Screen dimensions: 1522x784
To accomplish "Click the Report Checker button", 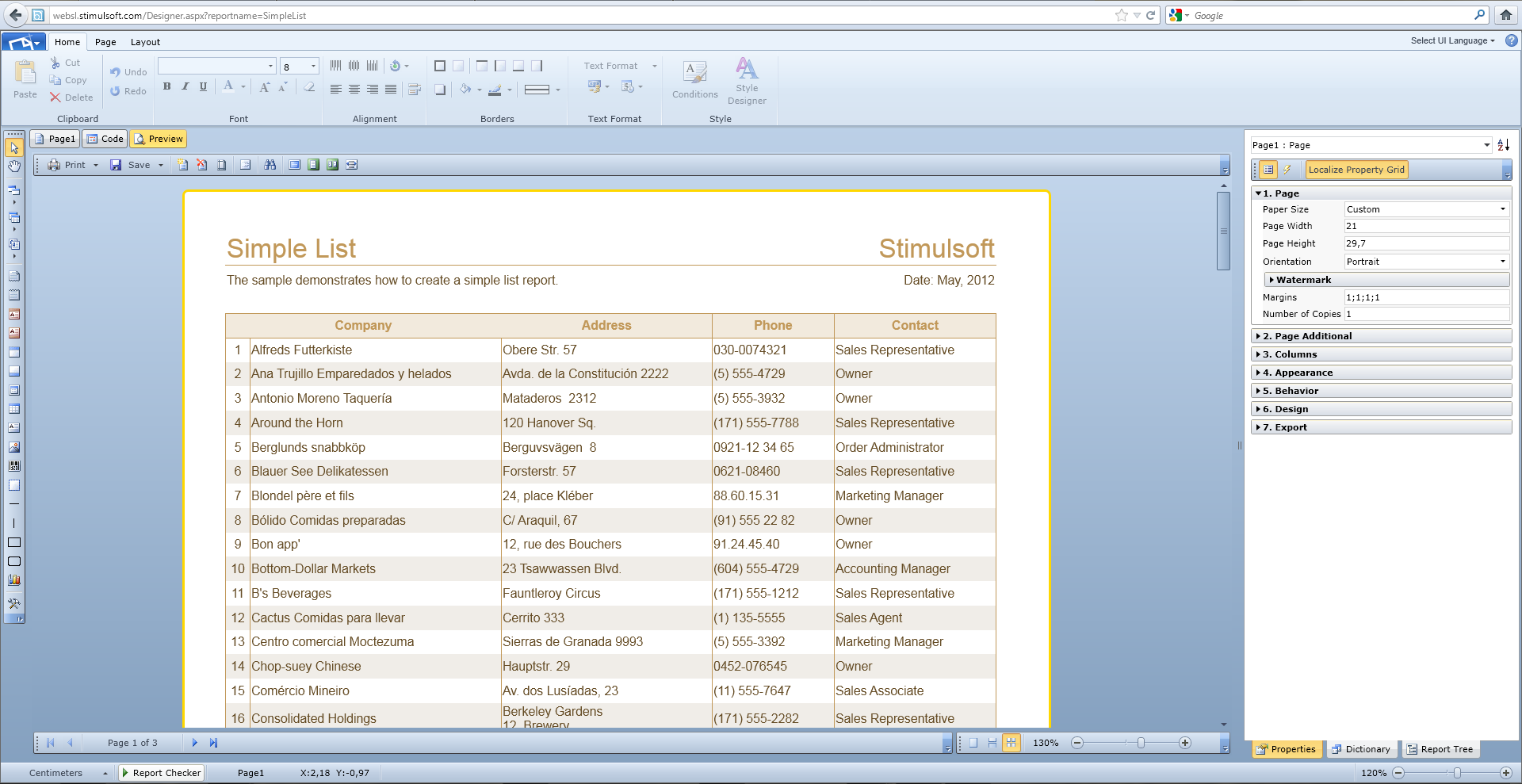I will click(x=161, y=773).
